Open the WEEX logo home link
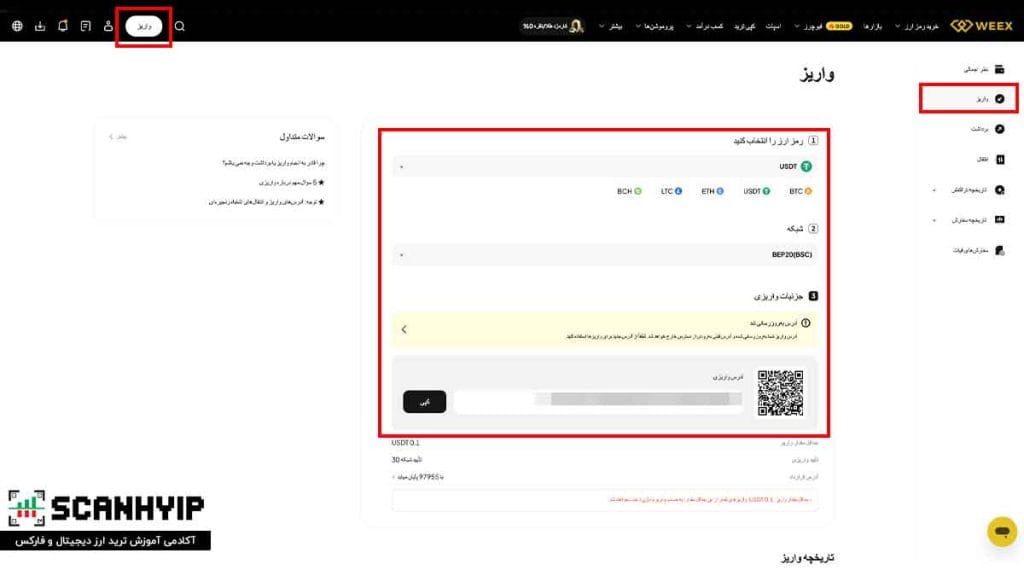Viewport: 1024px width, 576px height. click(981, 26)
